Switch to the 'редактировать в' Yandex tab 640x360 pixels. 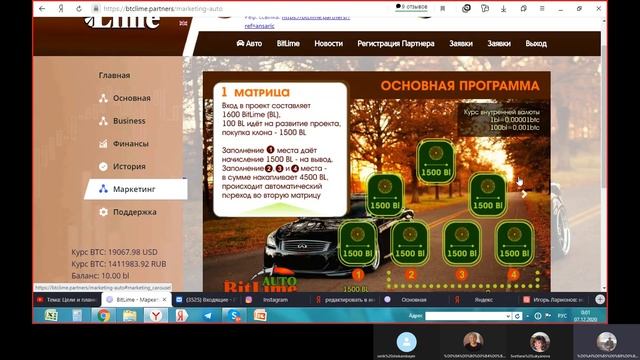tap(345, 300)
